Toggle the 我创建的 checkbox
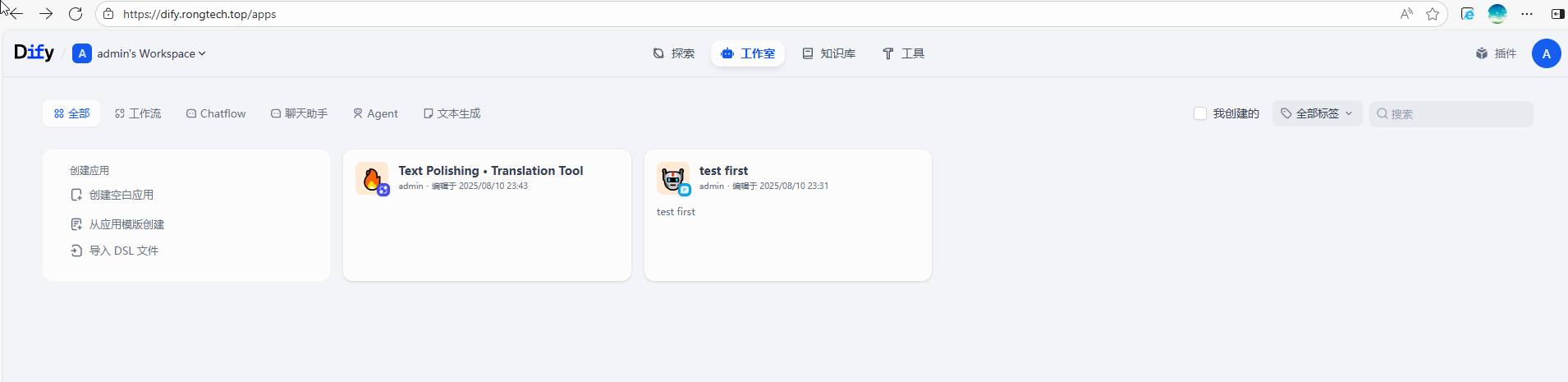Screen dimensions: 1568x382 click(x=1200, y=113)
